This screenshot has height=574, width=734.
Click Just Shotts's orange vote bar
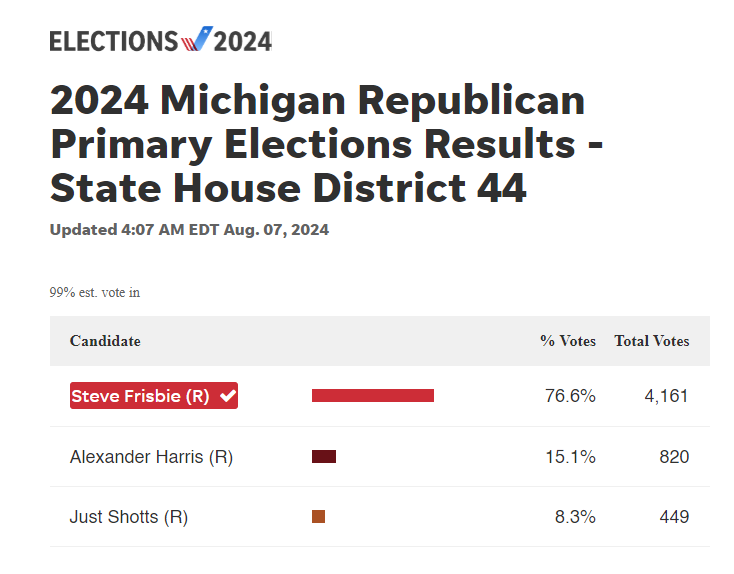pos(318,517)
